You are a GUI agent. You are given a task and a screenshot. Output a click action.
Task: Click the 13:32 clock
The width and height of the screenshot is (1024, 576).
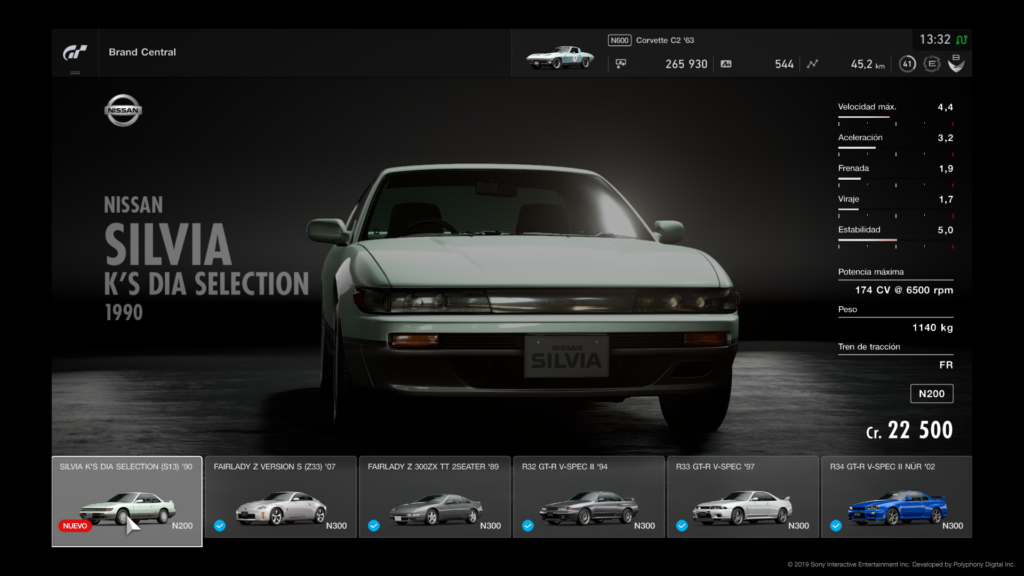pyautogui.click(x=935, y=40)
